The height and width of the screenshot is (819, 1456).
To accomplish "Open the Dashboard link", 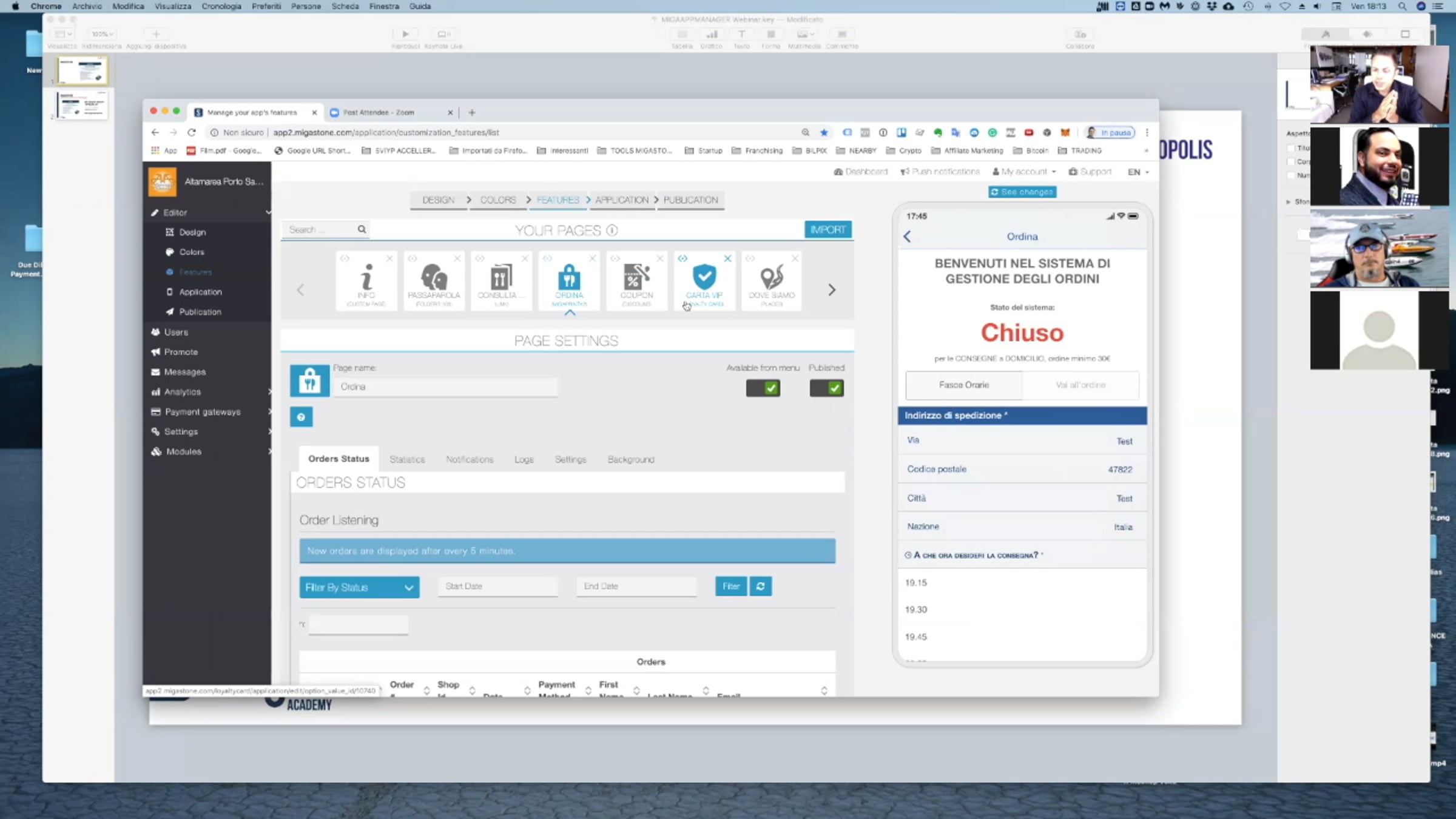I will (861, 172).
